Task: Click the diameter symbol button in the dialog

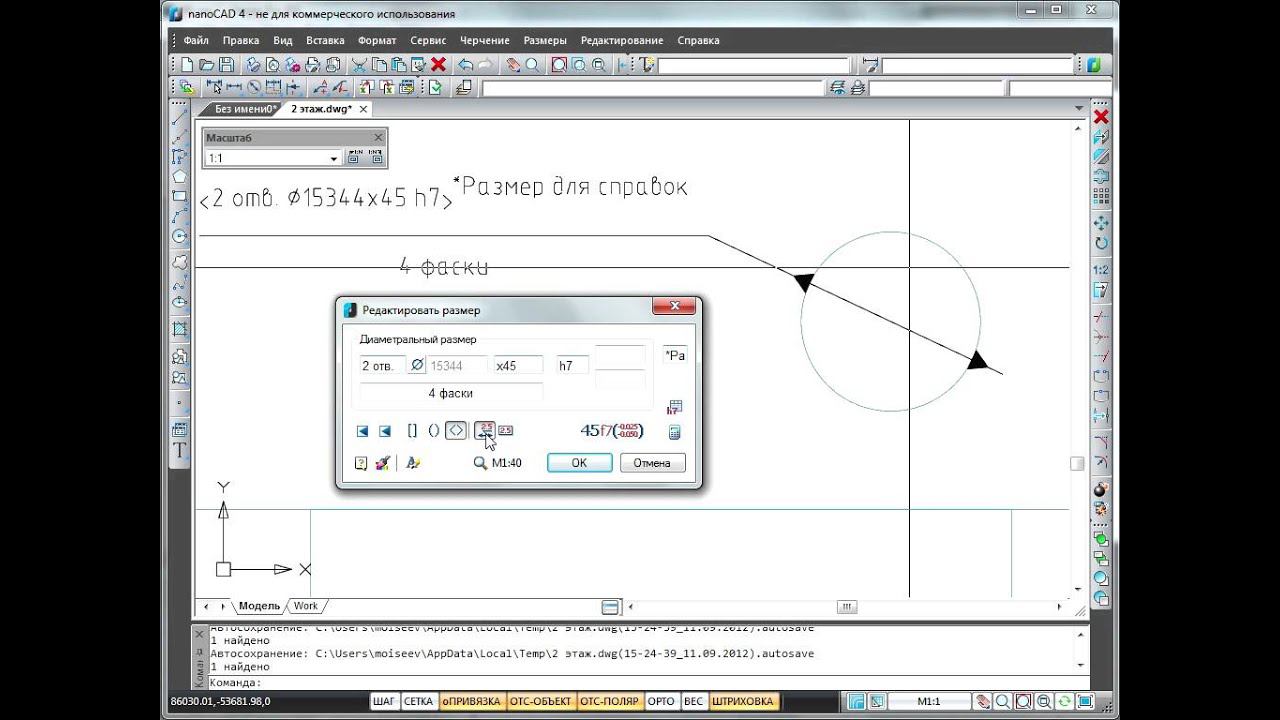Action: 417,366
